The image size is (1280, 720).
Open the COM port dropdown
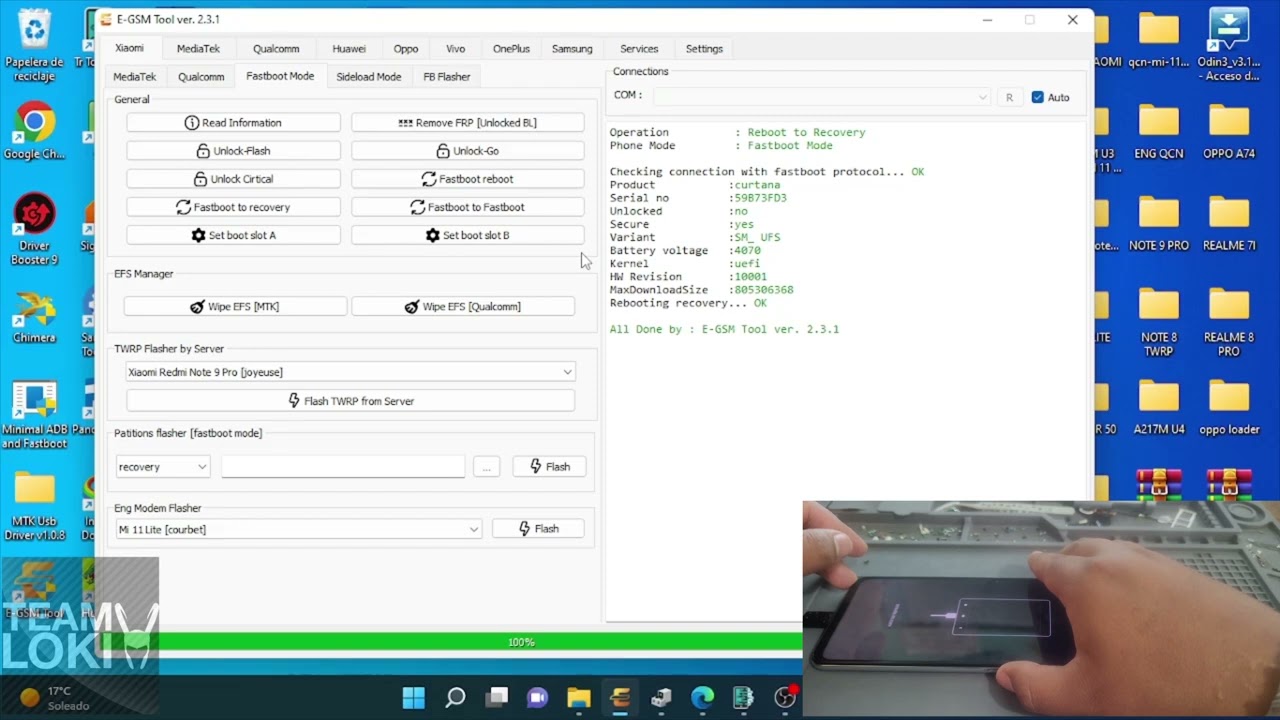pos(822,97)
